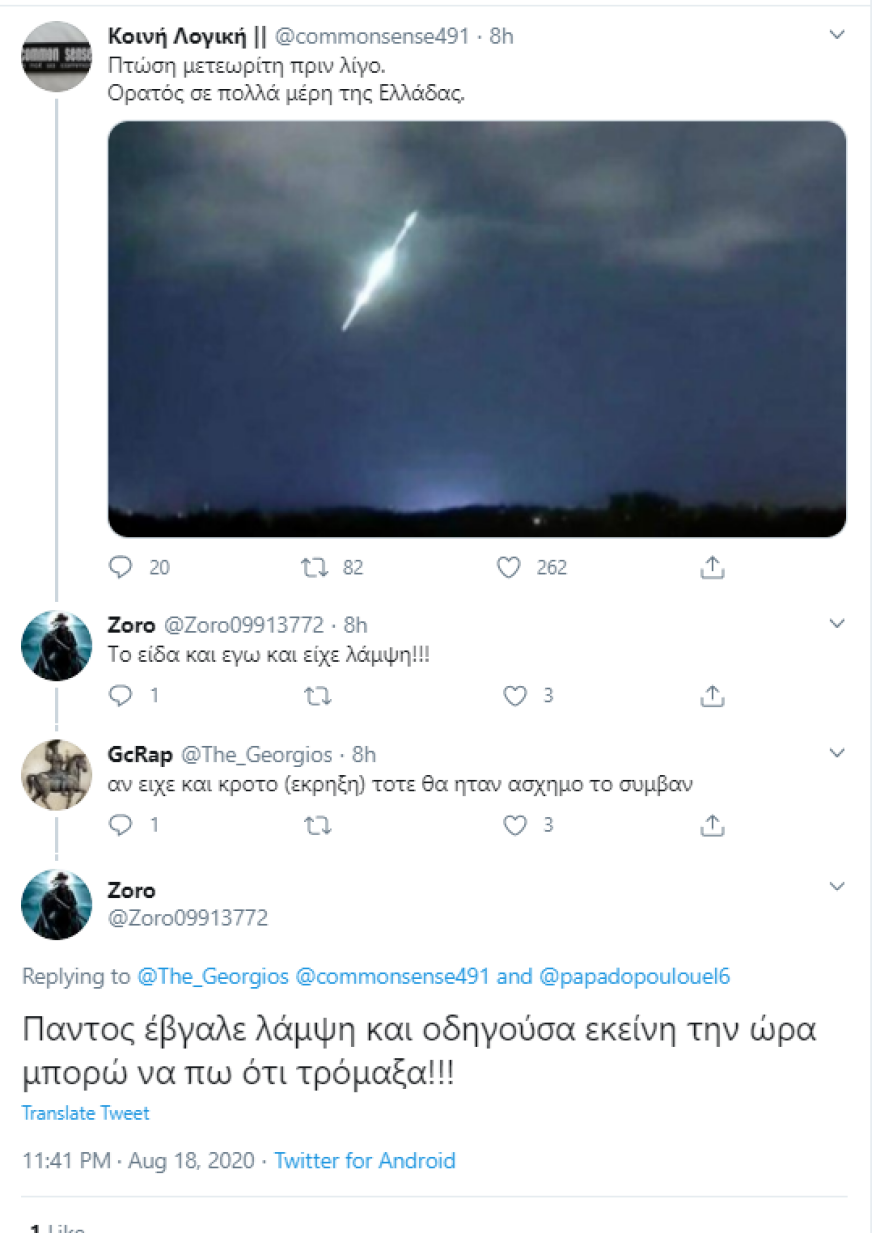The width and height of the screenshot is (880, 1233).
Task: Click the reply bubble icon on GcRap's tweet
Action: [x=121, y=826]
